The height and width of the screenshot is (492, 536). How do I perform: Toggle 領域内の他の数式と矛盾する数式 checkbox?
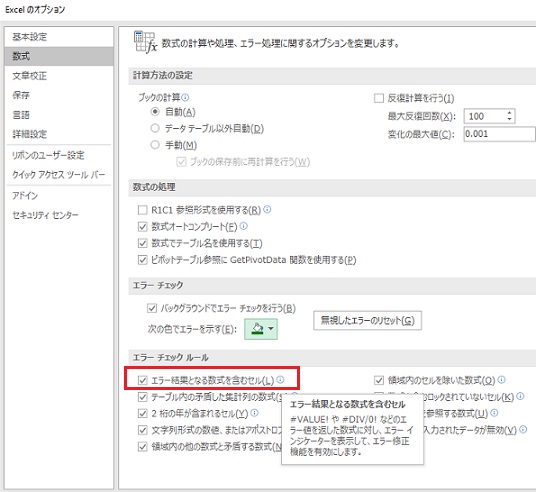click(x=143, y=447)
